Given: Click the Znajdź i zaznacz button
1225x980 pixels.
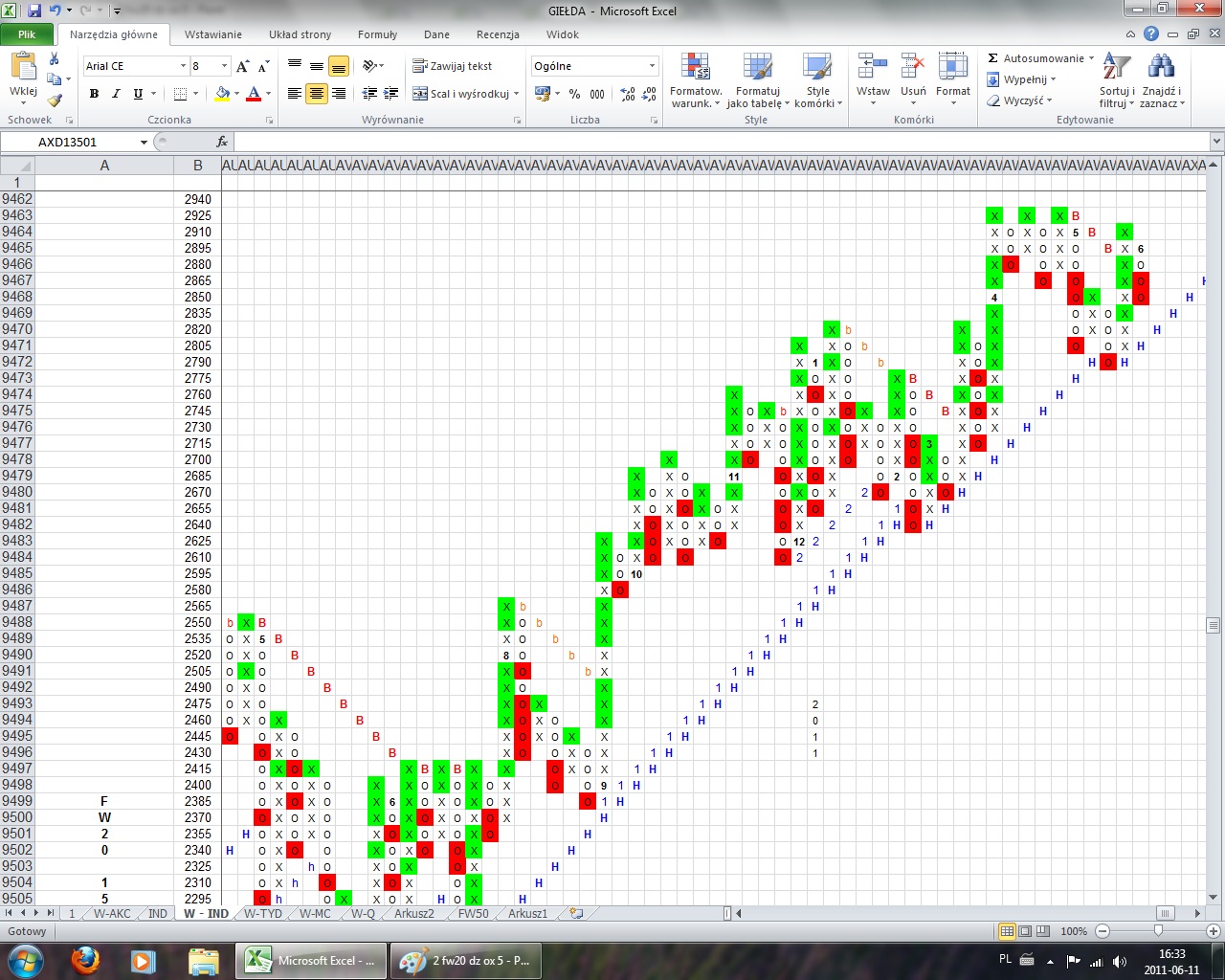Looking at the screenshot, I should click(x=1162, y=81).
